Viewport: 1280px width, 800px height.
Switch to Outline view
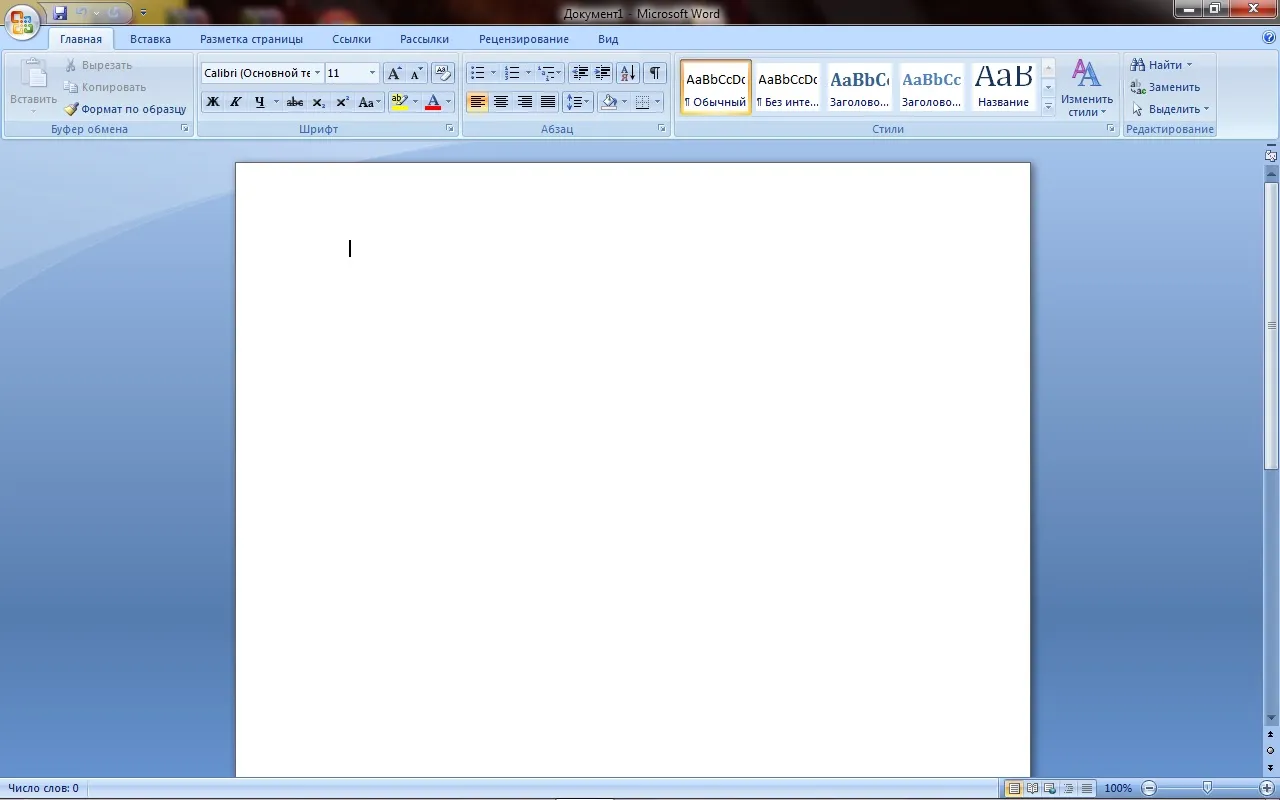tap(1069, 788)
